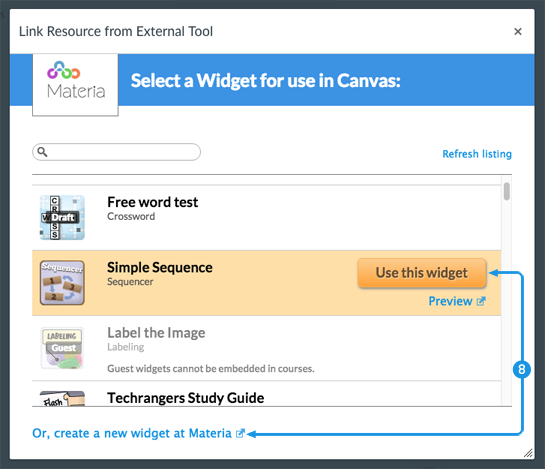Select the Crossword Draft widget thumbnail

click(62, 218)
